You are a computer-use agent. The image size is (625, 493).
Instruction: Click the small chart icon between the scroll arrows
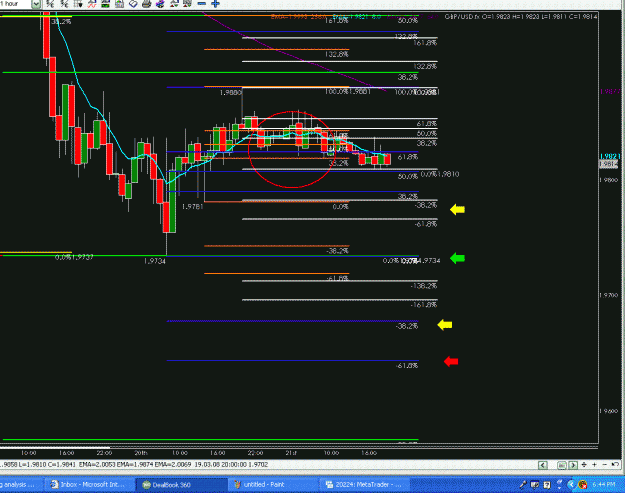[562, 465]
